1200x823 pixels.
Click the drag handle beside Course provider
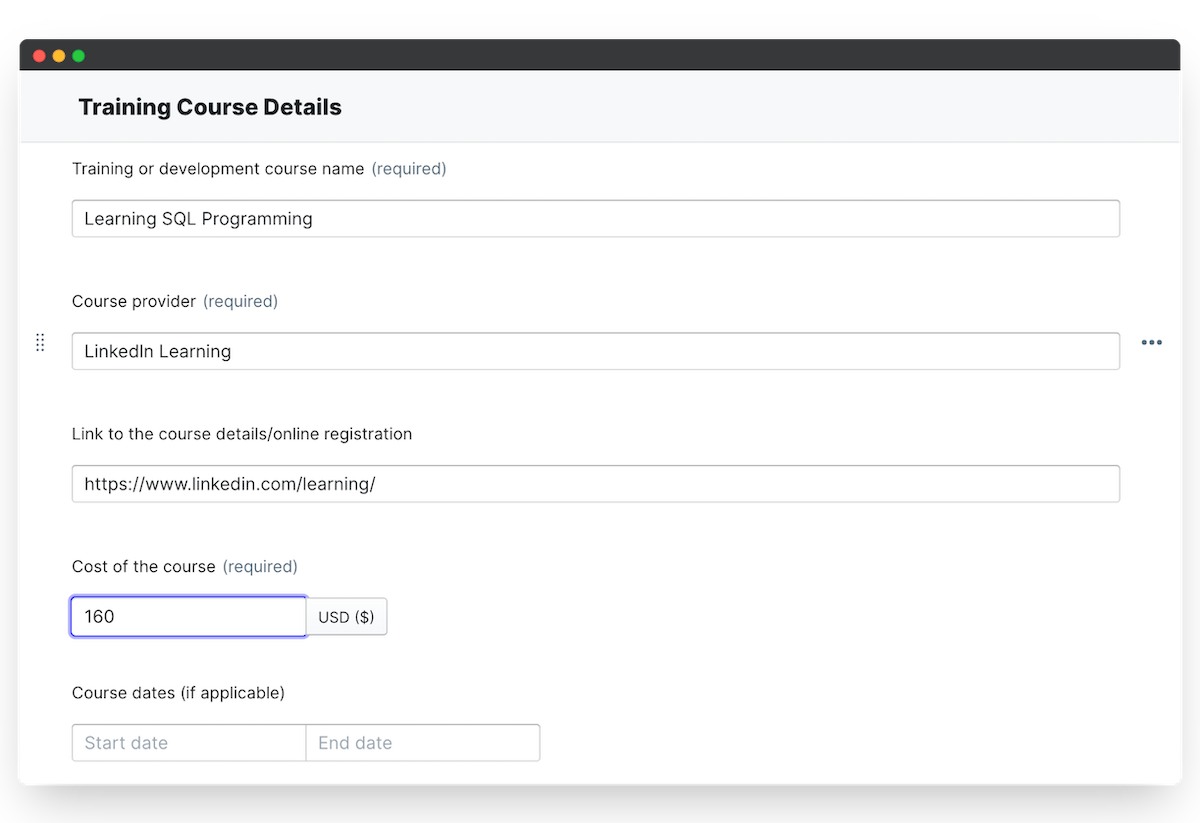tap(40, 342)
